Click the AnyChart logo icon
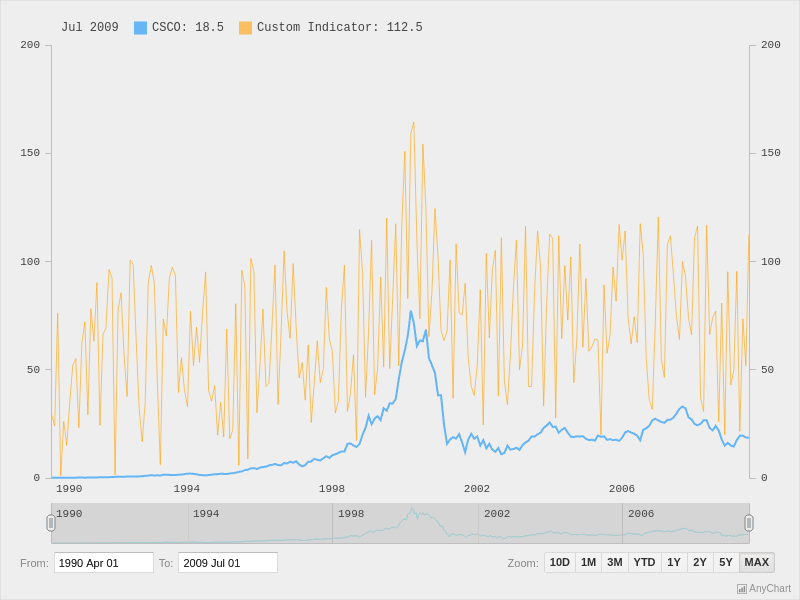 click(742, 589)
